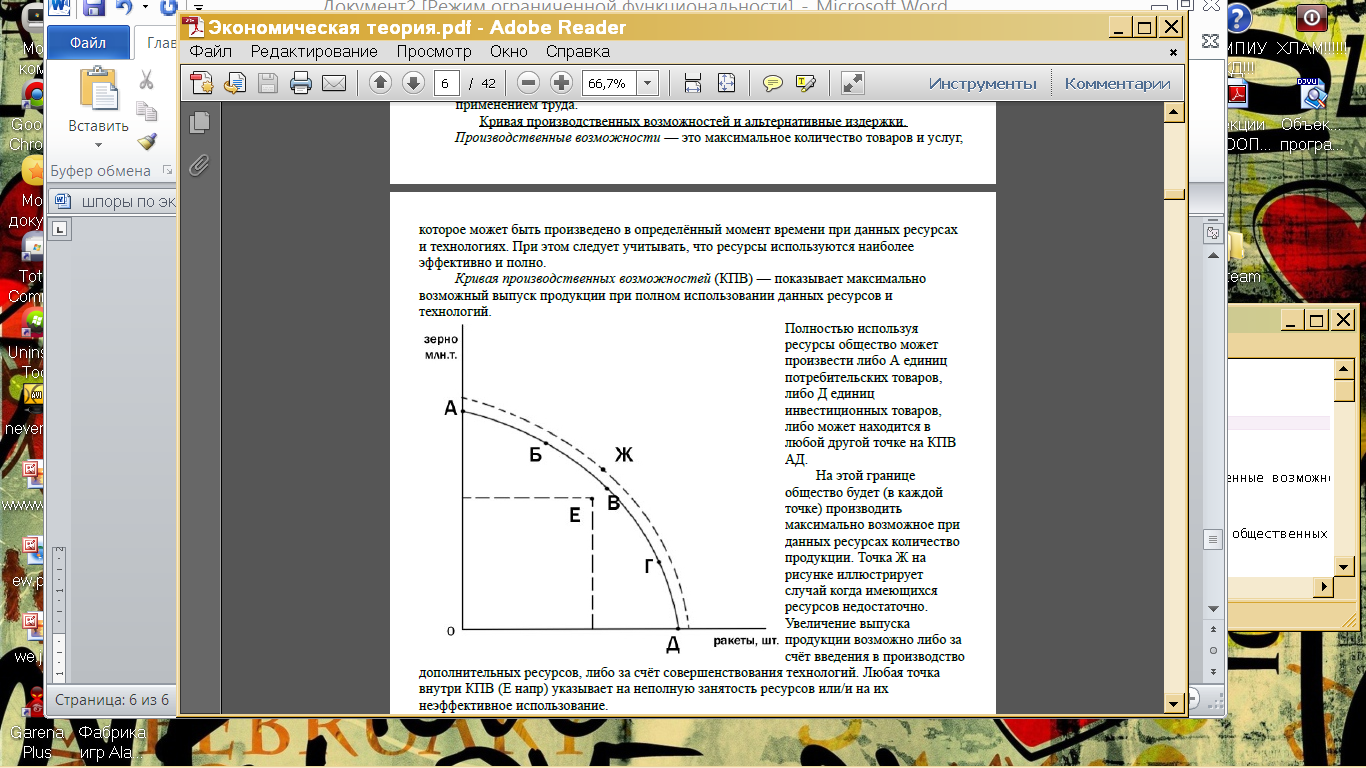Open the Редактирование menu
Viewport: 1366px width, 768px height.
[314, 52]
